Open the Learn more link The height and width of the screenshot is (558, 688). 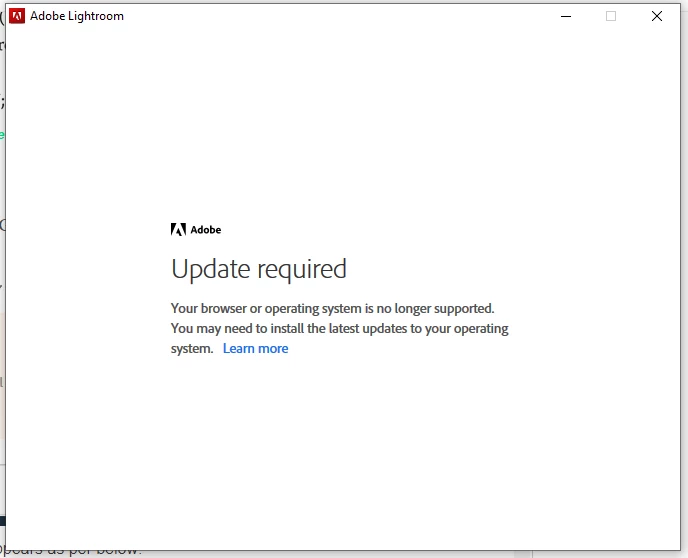pyautogui.click(x=255, y=348)
